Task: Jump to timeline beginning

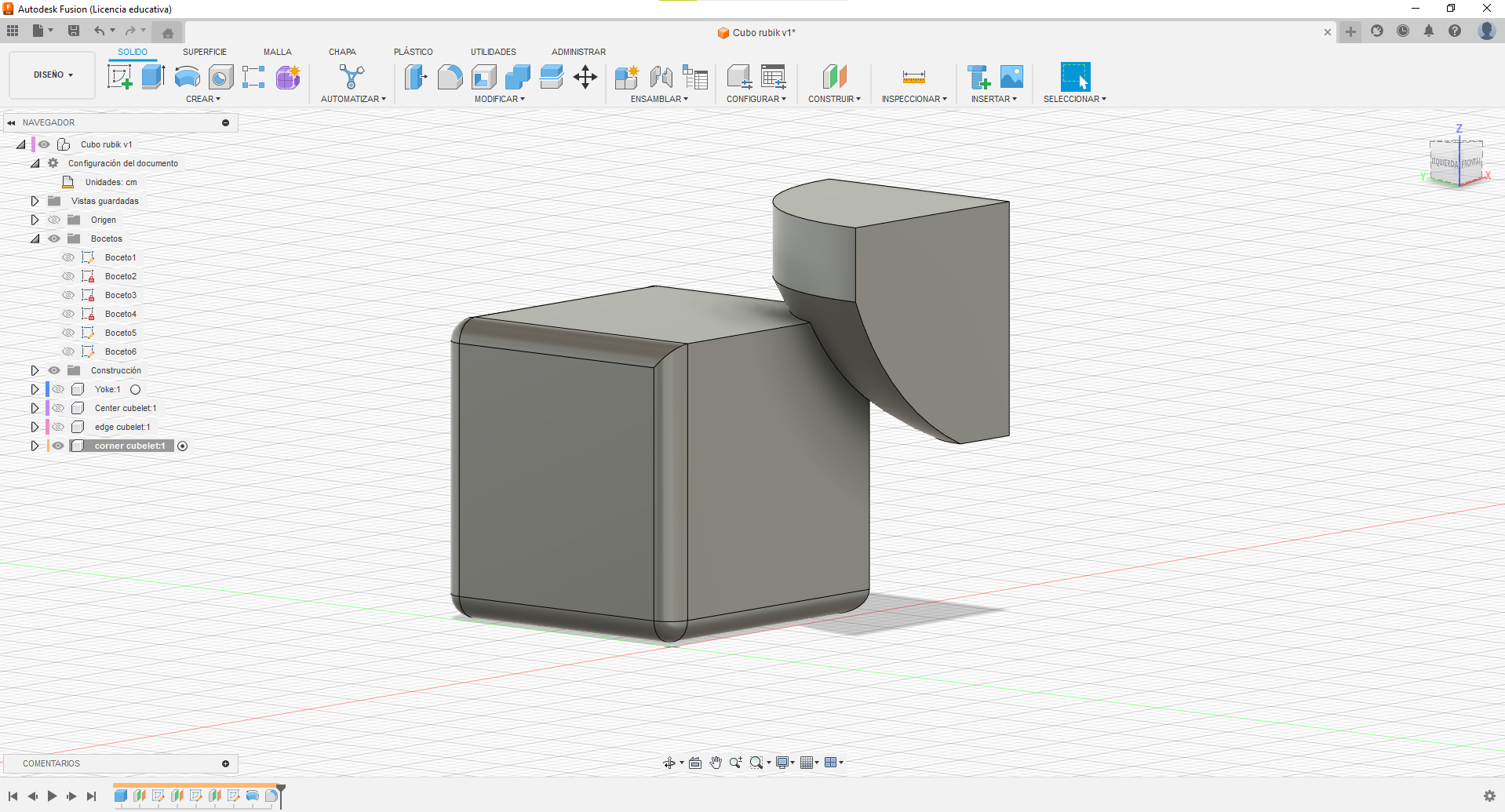Action: [13, 796]
